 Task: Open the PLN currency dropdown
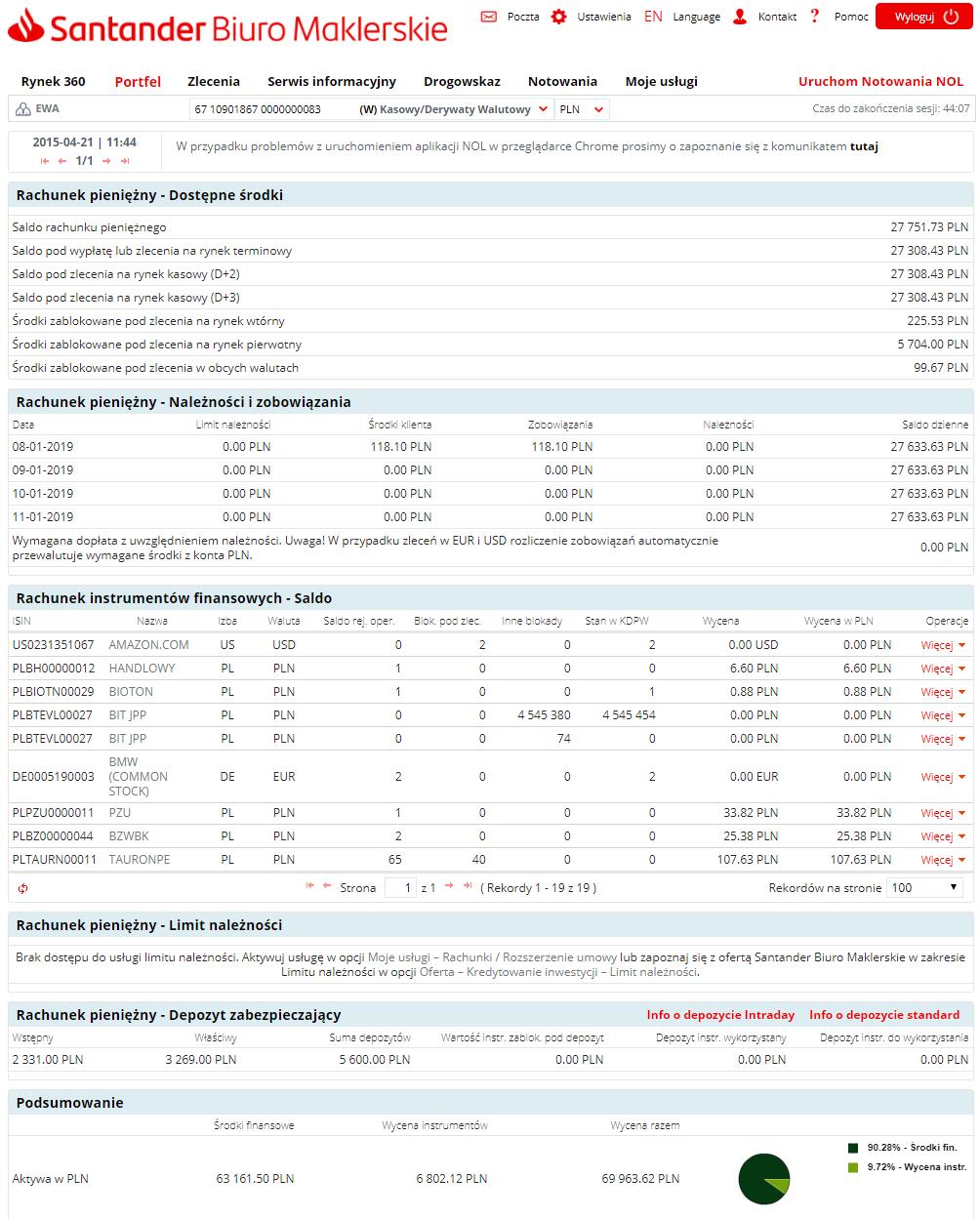(x=582, y=109)
